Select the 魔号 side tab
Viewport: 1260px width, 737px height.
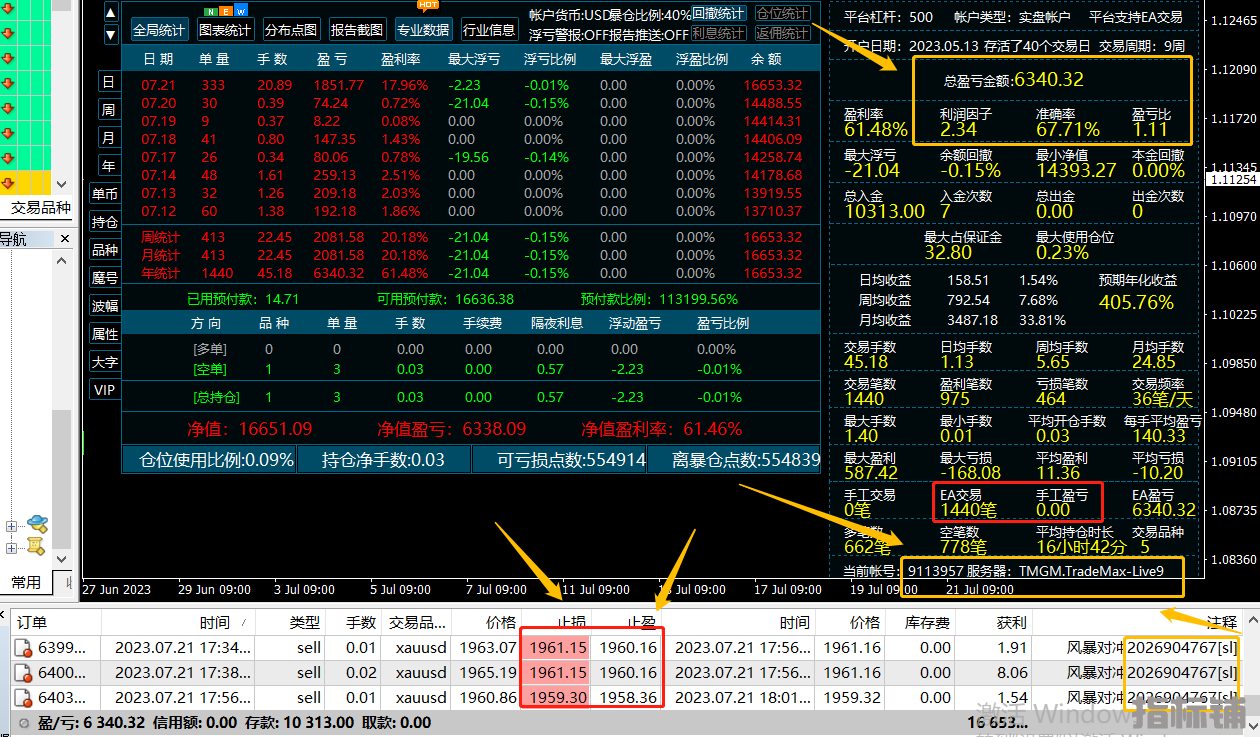(105, 278)
